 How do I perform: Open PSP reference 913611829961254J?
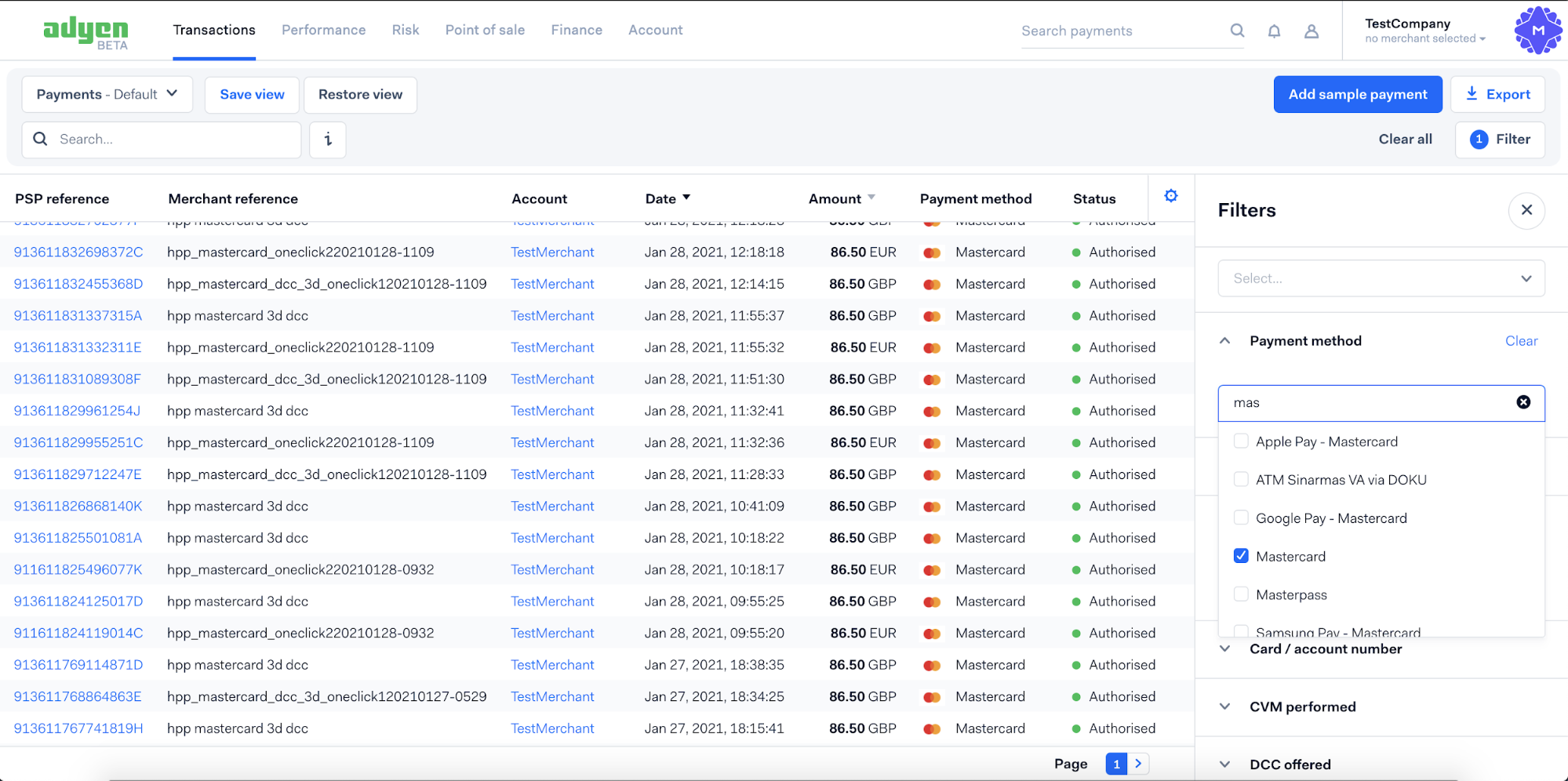(x=78, y=411)
